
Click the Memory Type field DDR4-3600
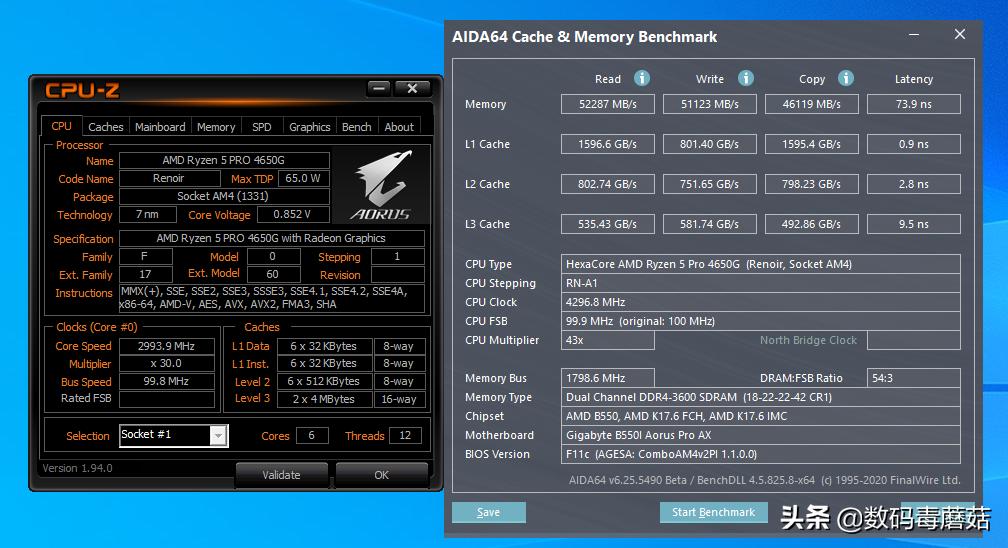coord(760,397)
